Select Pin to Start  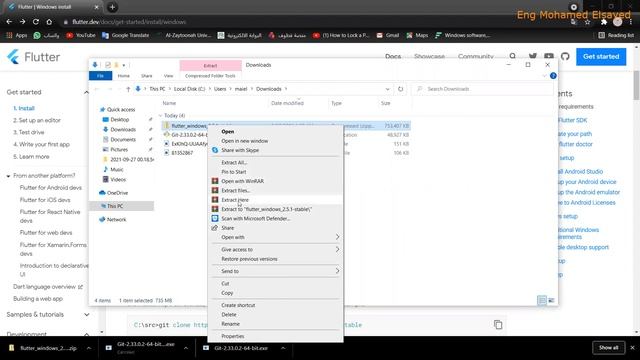[x=233, y=172]
